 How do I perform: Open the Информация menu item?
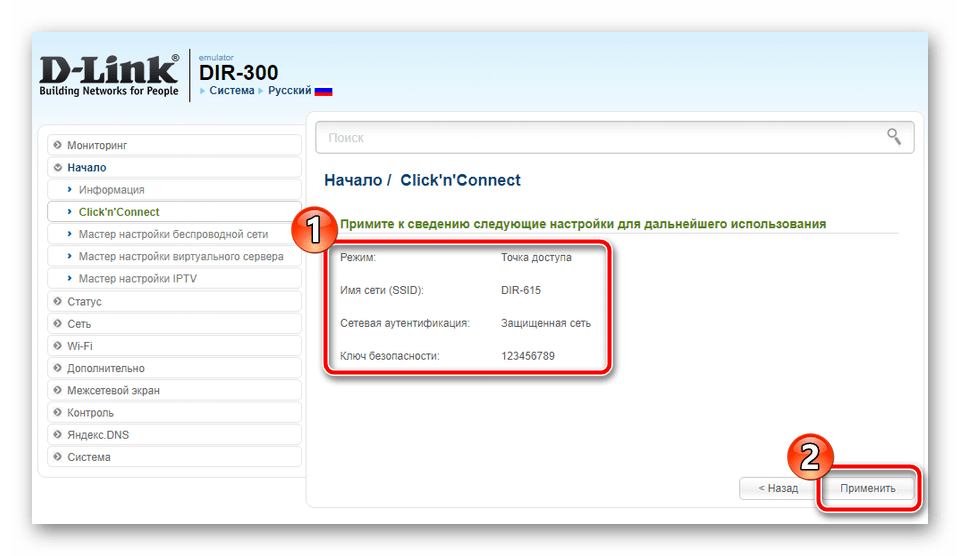click(174, 190)
